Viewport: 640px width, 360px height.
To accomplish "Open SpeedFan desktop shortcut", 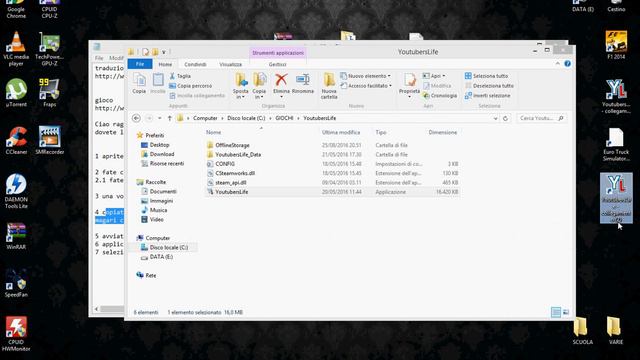I will pyautogui.click(x=16, y=283).
